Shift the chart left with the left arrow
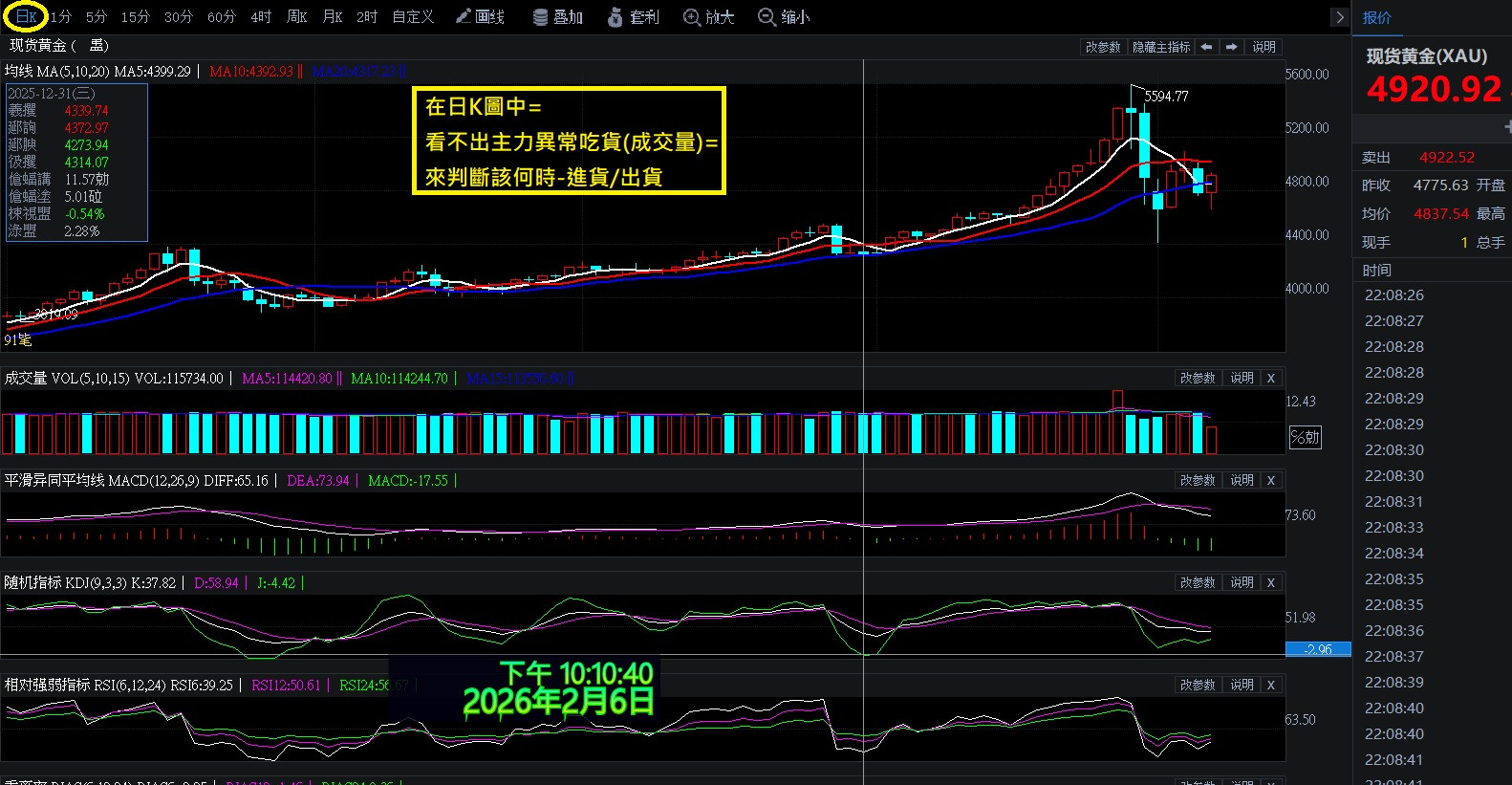The image size is (1512, 785). click(x=1207, y=47)
